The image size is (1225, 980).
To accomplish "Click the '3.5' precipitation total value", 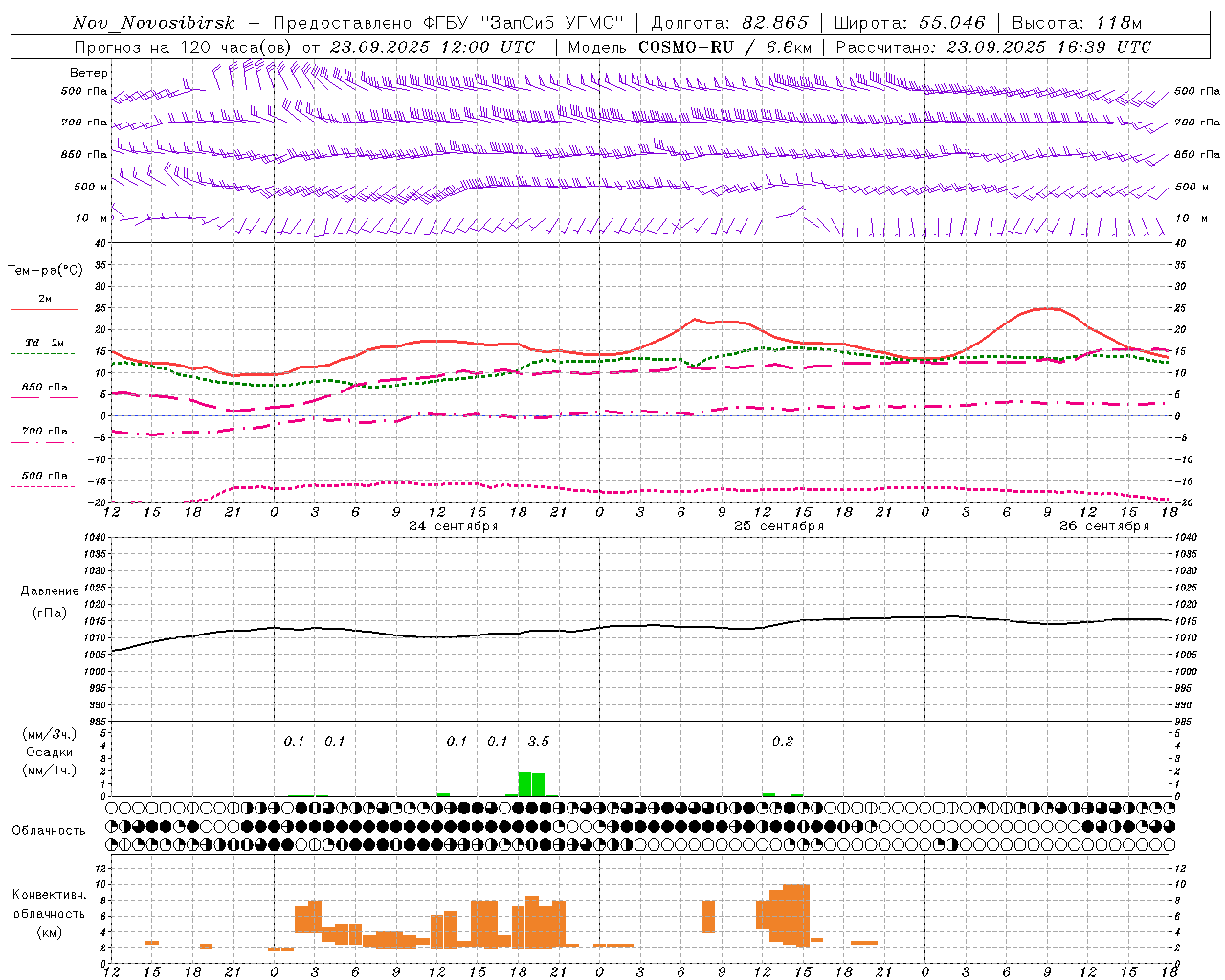I will click(x=539, y=741).
